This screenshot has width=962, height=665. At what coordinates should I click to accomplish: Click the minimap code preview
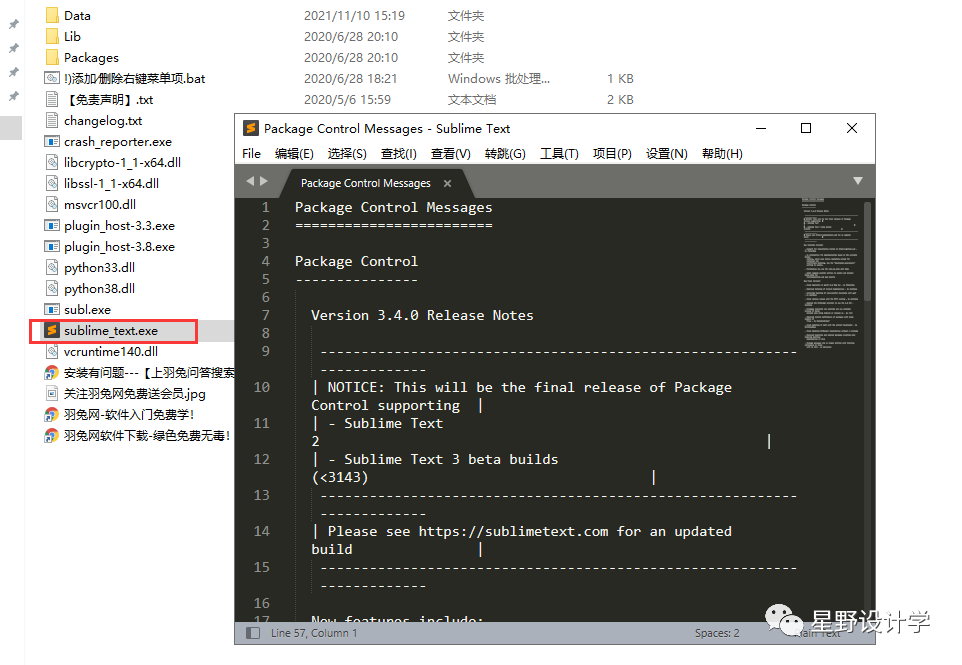click(830, 273)
